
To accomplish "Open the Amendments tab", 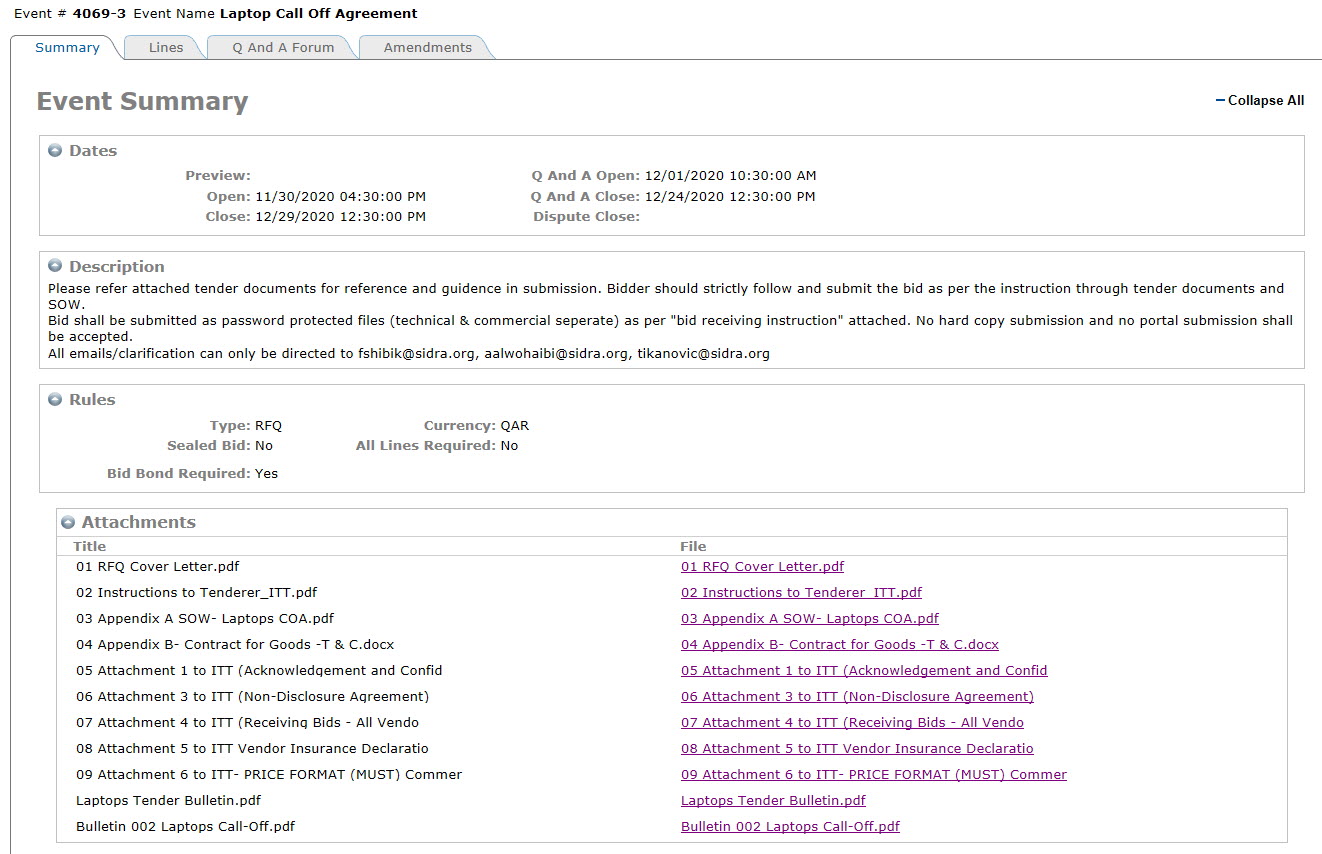I will [427, 47].
